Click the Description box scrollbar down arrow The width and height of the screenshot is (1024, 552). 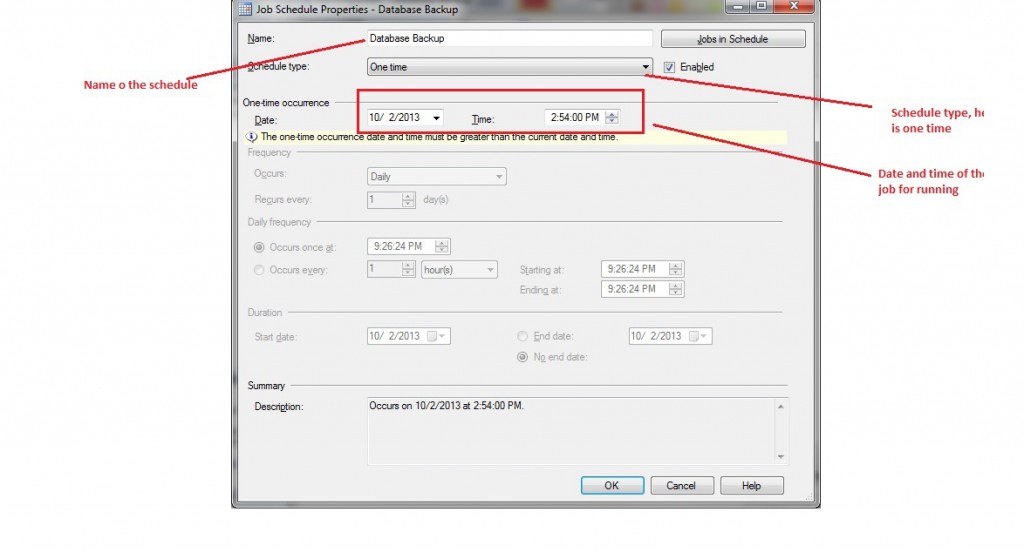pos(781,456)
